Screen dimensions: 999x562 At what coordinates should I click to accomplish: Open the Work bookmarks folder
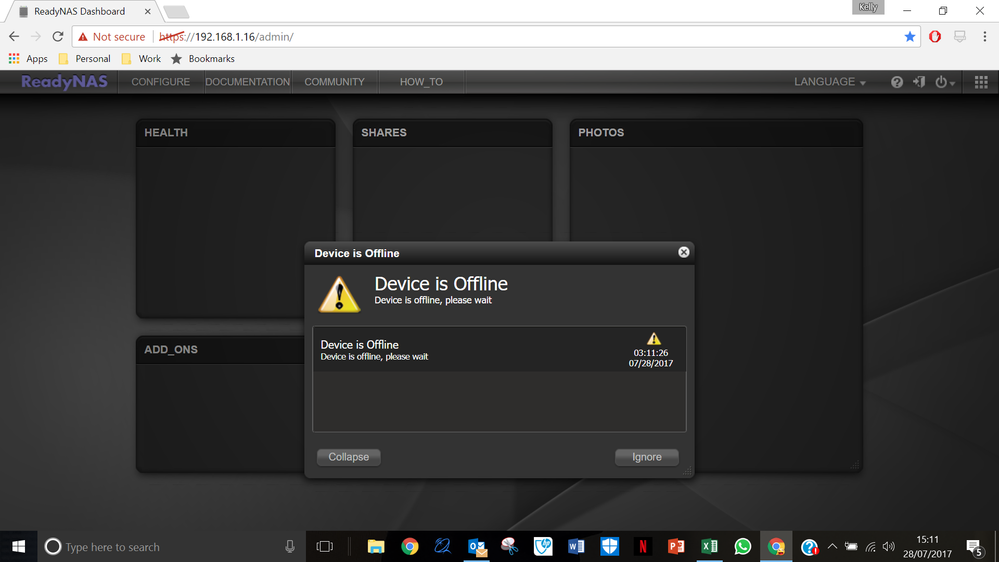tap(141, 59)
